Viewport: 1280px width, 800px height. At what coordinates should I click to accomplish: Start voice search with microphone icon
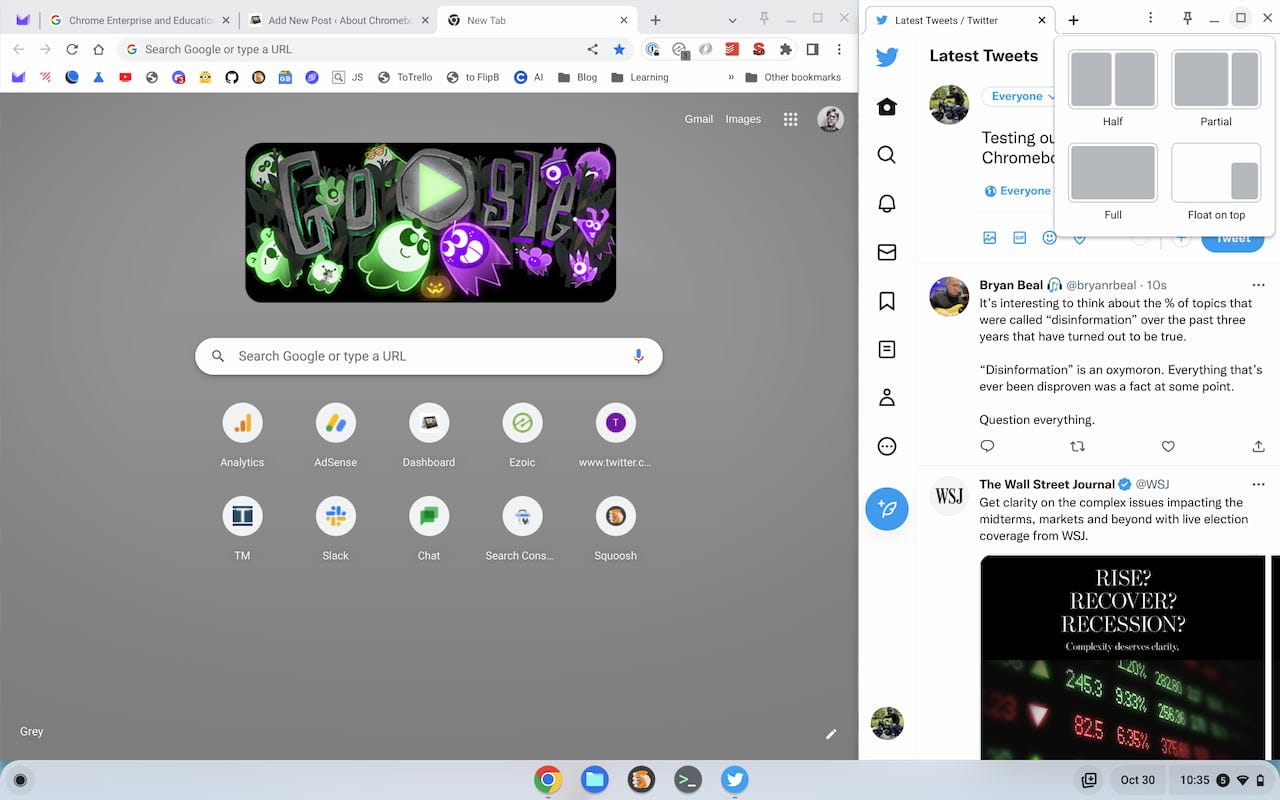(x=638, y=356)
